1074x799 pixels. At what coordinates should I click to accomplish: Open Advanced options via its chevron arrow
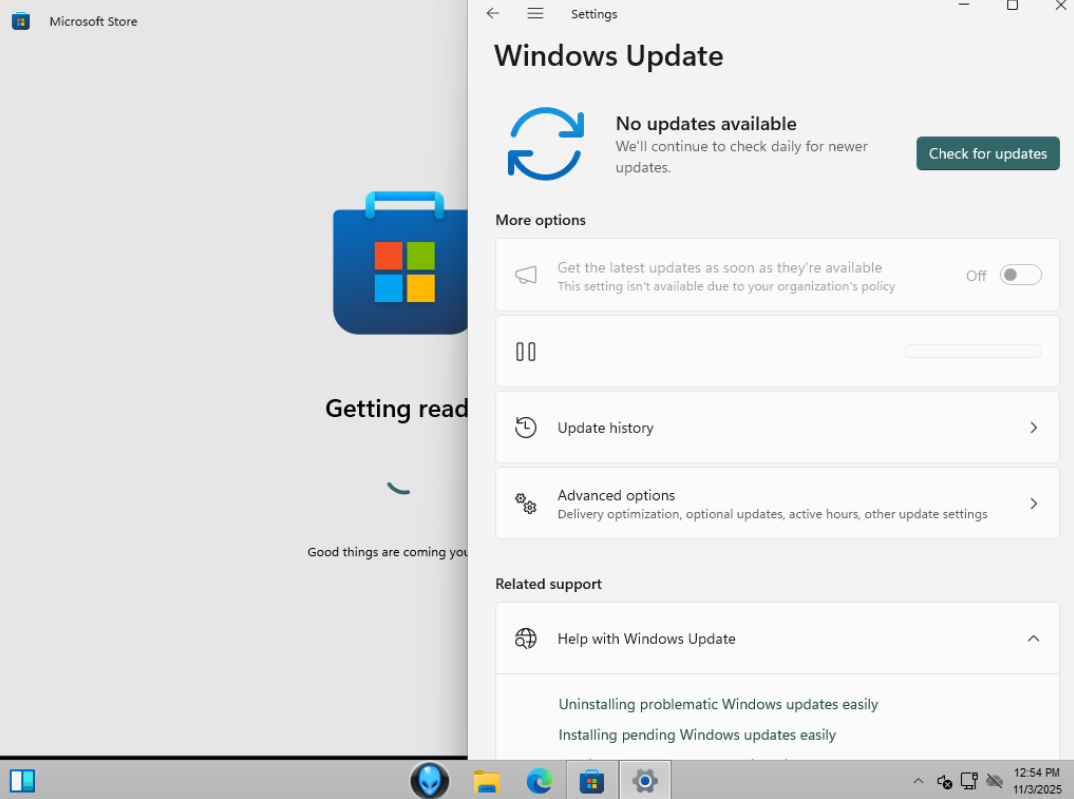coord(1033,503)
